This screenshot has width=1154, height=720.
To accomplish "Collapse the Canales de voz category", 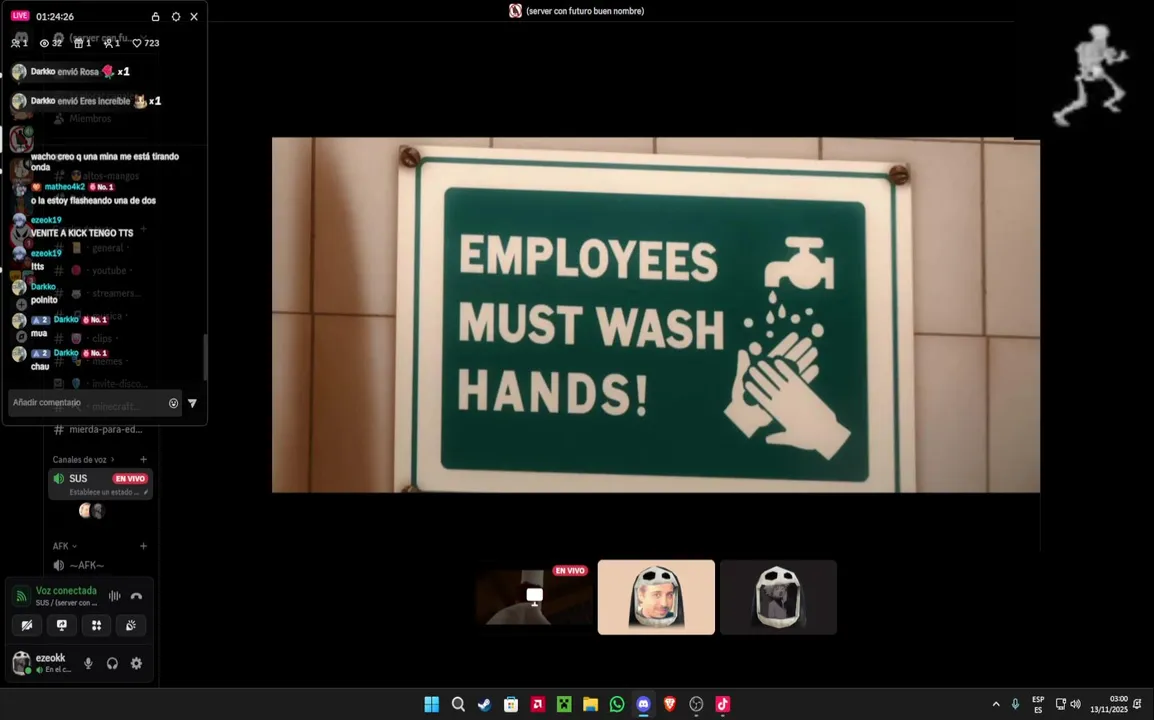I will point(83,459).
